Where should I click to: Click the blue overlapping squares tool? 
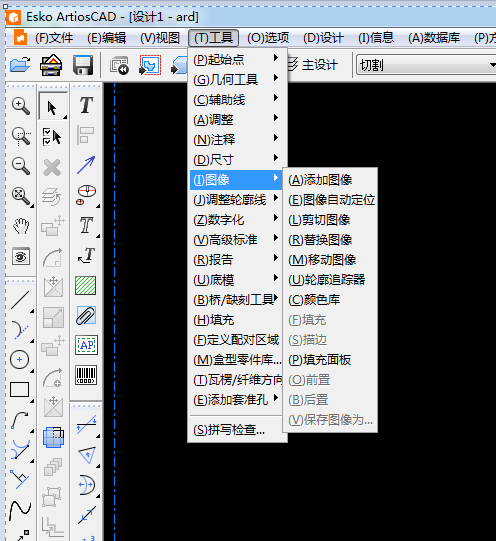click(x=53, y=437)
